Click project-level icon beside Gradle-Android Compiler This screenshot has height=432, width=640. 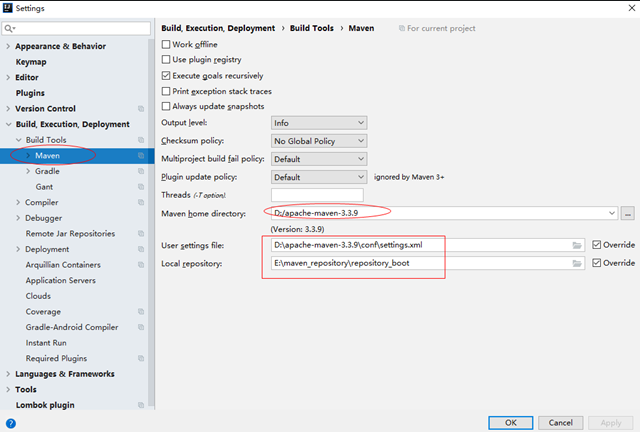(x=141, y=327)
